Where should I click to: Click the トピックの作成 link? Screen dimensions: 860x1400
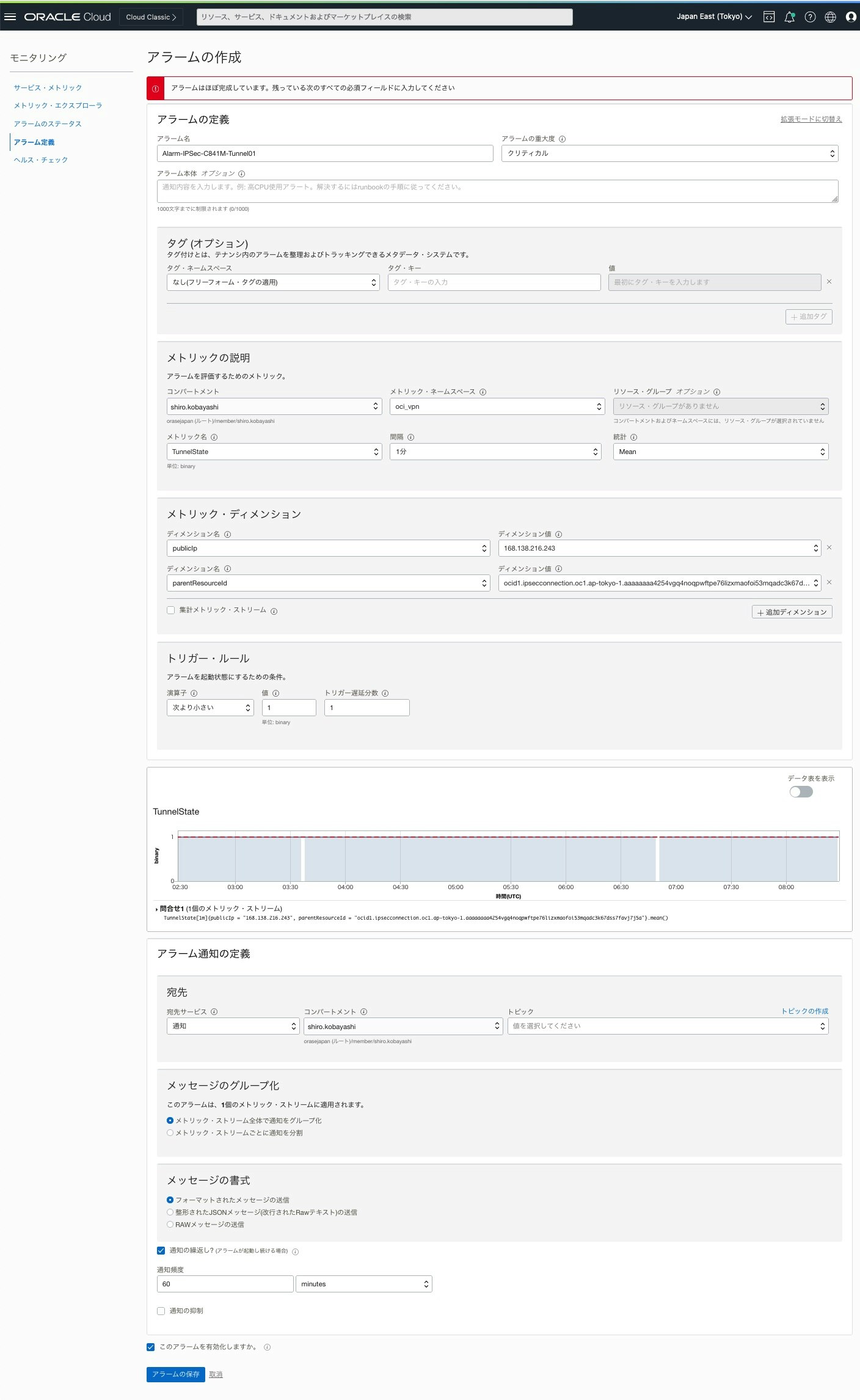click(x=805, y=1011)
